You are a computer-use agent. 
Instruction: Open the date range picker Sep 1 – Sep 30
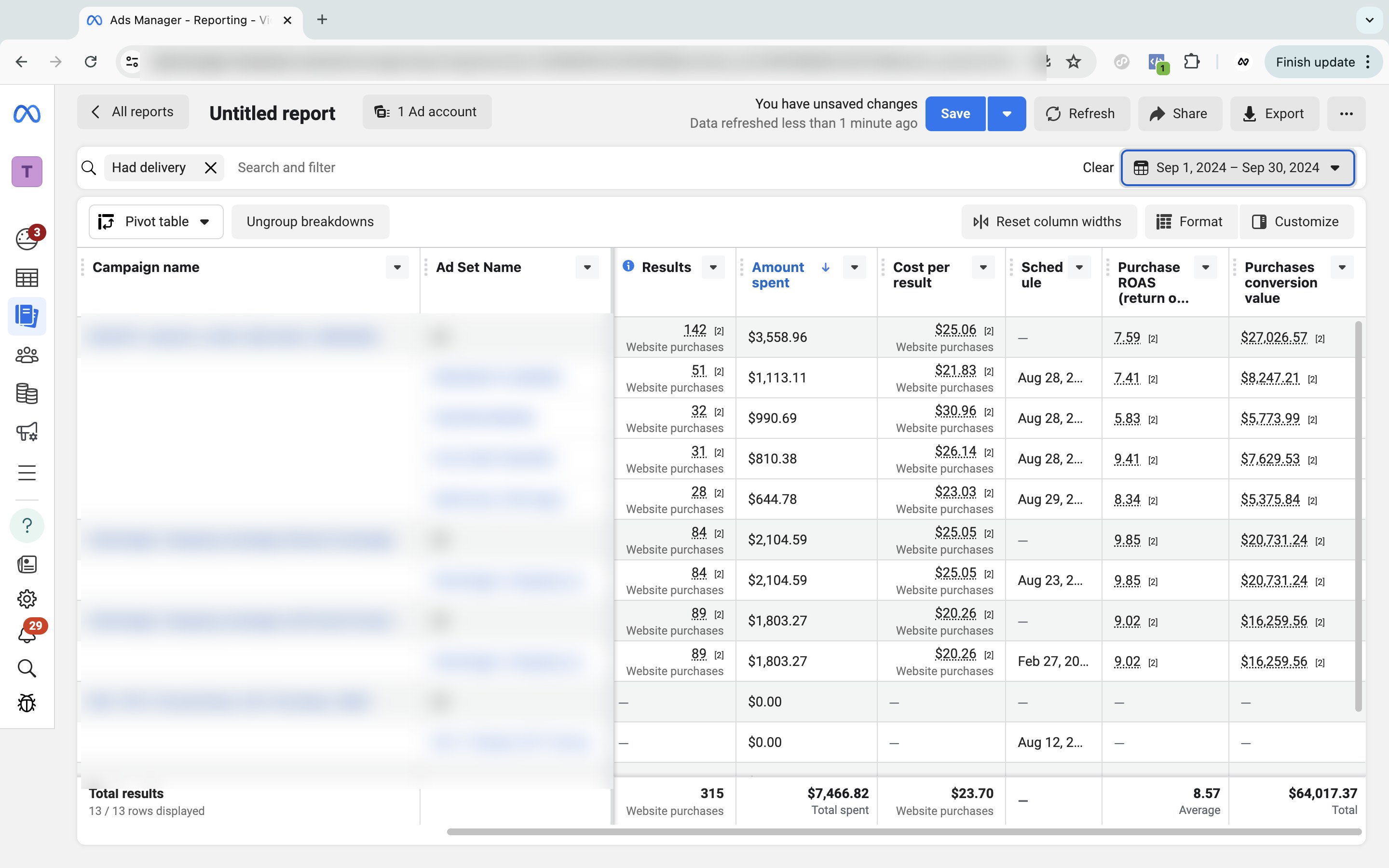pyautogui.click(x=1238, y=168)
